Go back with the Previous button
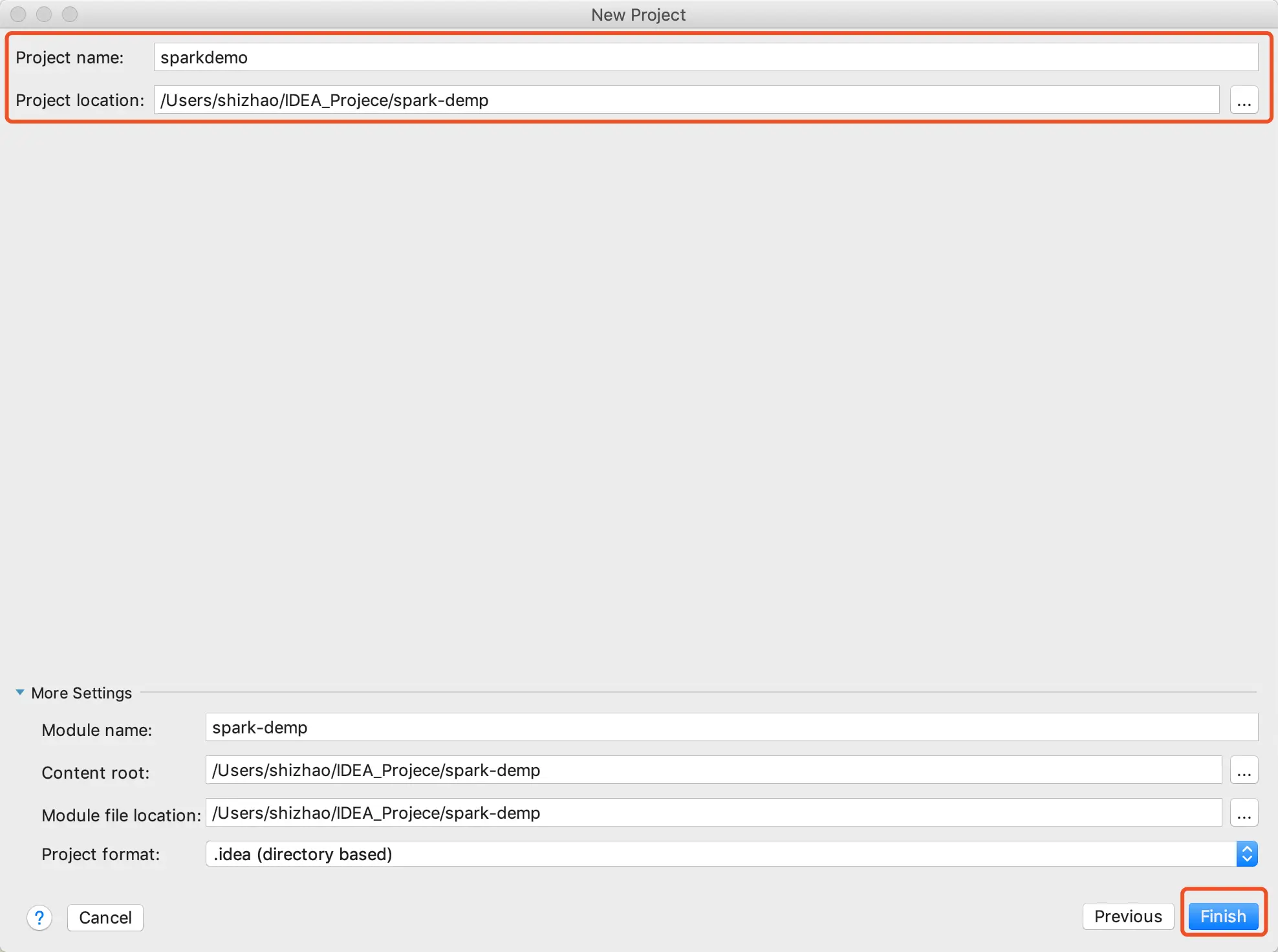1278x952 pixels. tap(1127, 916)
